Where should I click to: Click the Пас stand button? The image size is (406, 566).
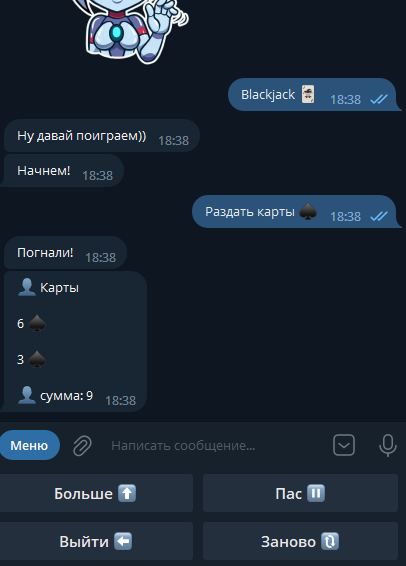pyautogui.click(x=300, y=493)
